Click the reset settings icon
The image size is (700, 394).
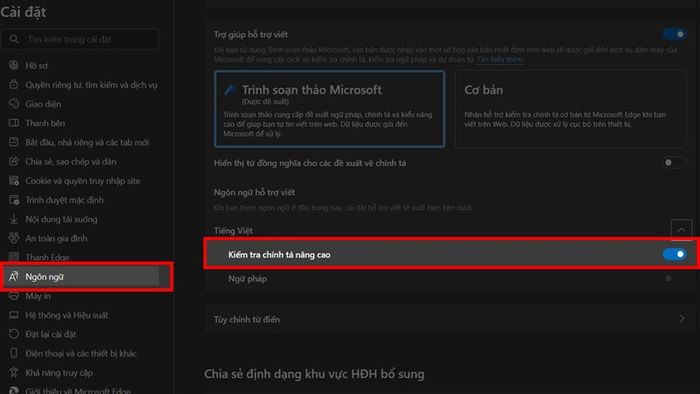point(14,334)
